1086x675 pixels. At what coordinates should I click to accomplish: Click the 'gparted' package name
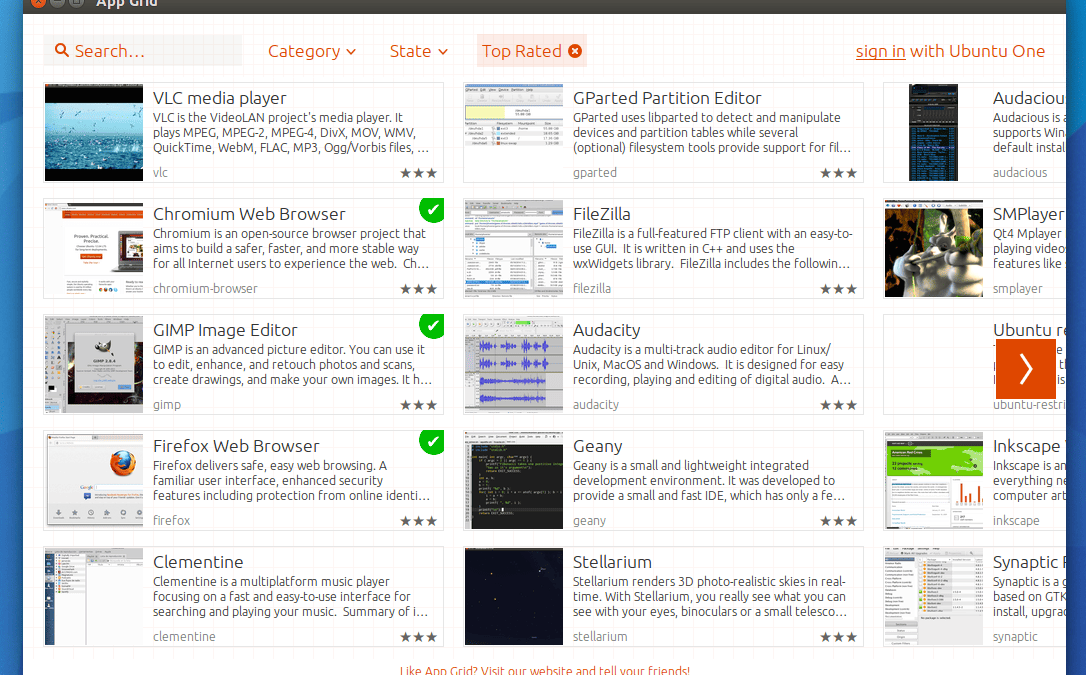pyautogui.click(x=594, y=173)
